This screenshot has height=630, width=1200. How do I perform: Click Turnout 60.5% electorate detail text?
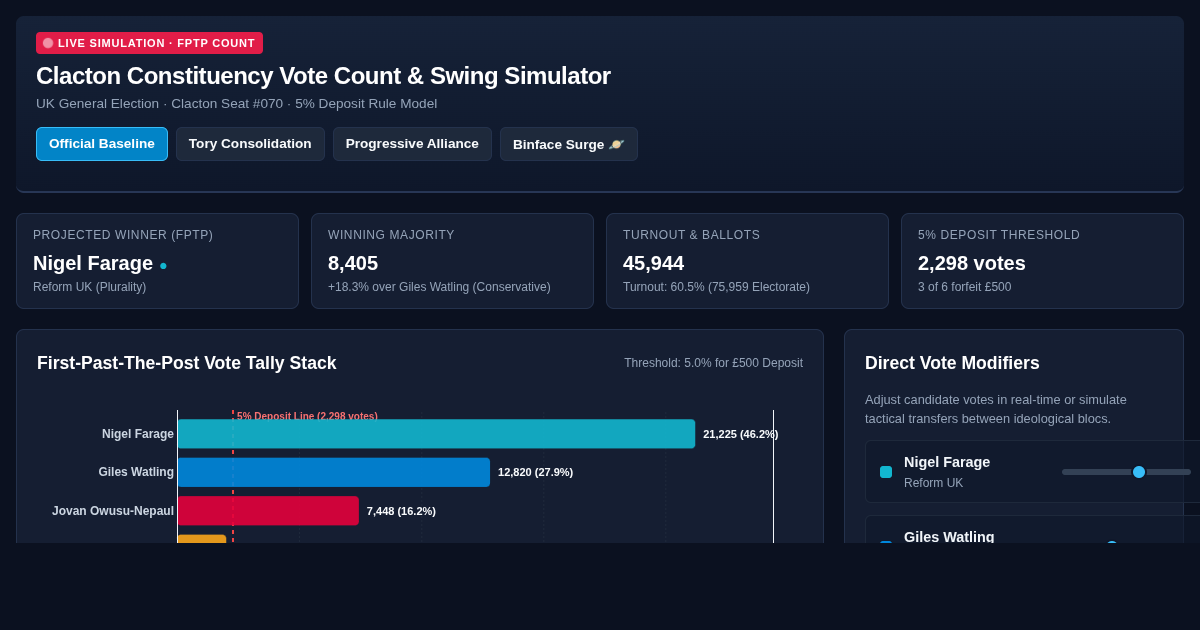coord(716,287)
